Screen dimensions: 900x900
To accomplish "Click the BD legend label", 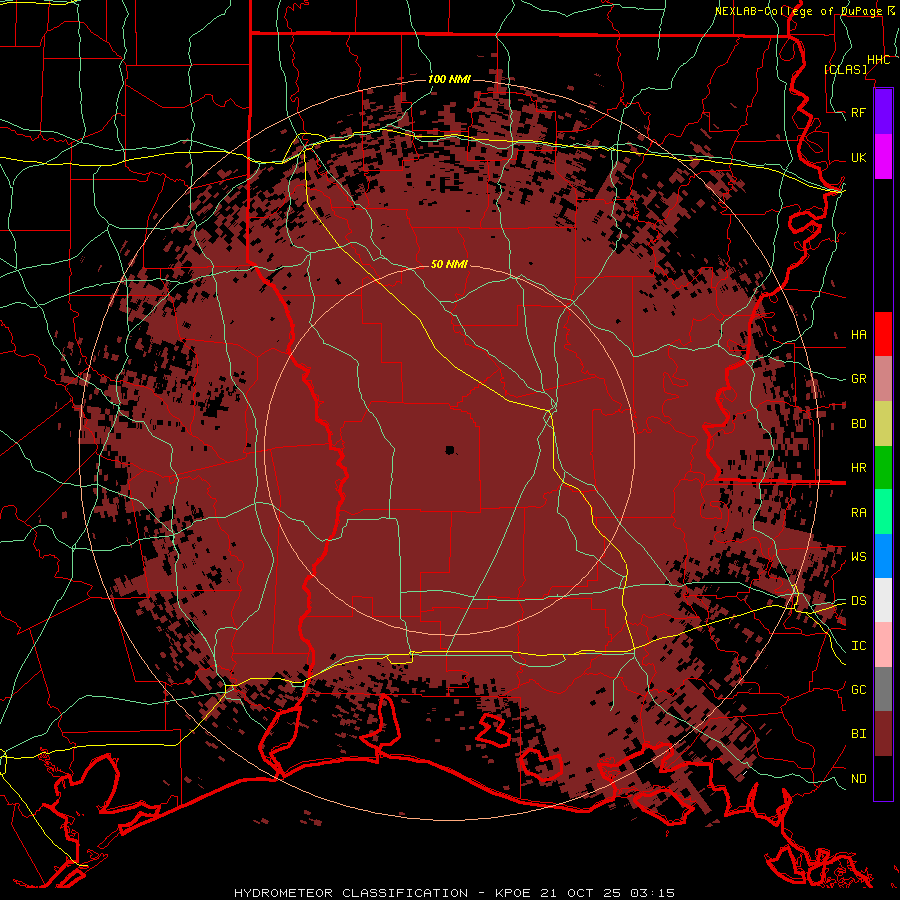I will pyautogui.click(x=859, y=424).
